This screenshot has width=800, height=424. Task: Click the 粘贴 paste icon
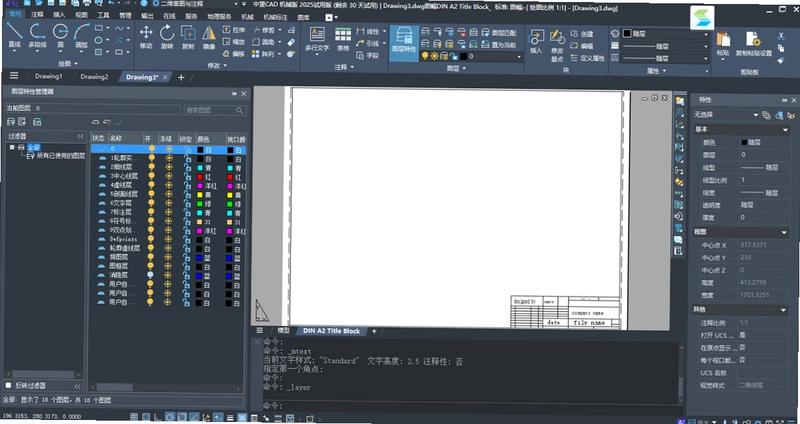point(722,43)
